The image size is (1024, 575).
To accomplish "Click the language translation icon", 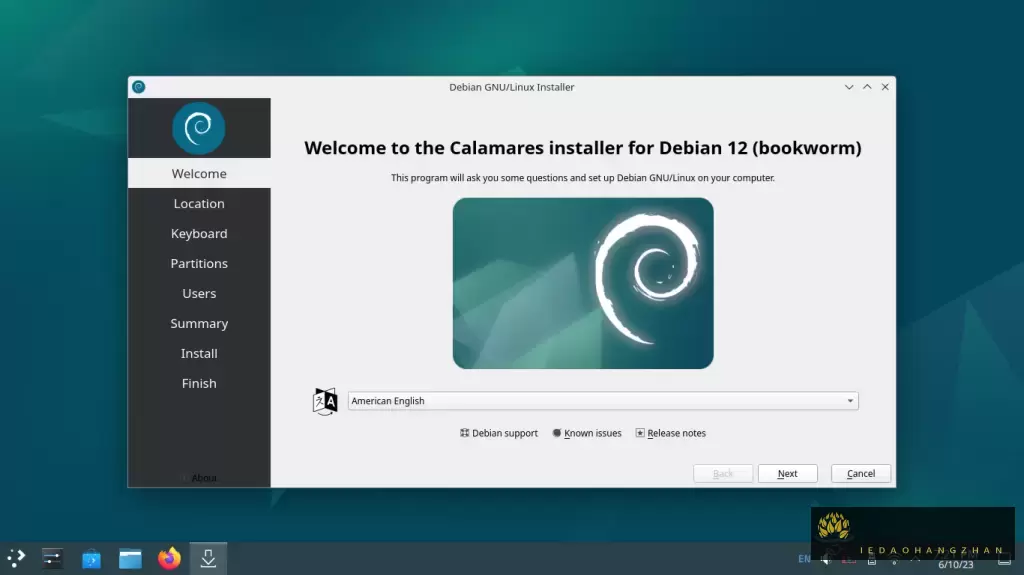I will coord(325,401).
